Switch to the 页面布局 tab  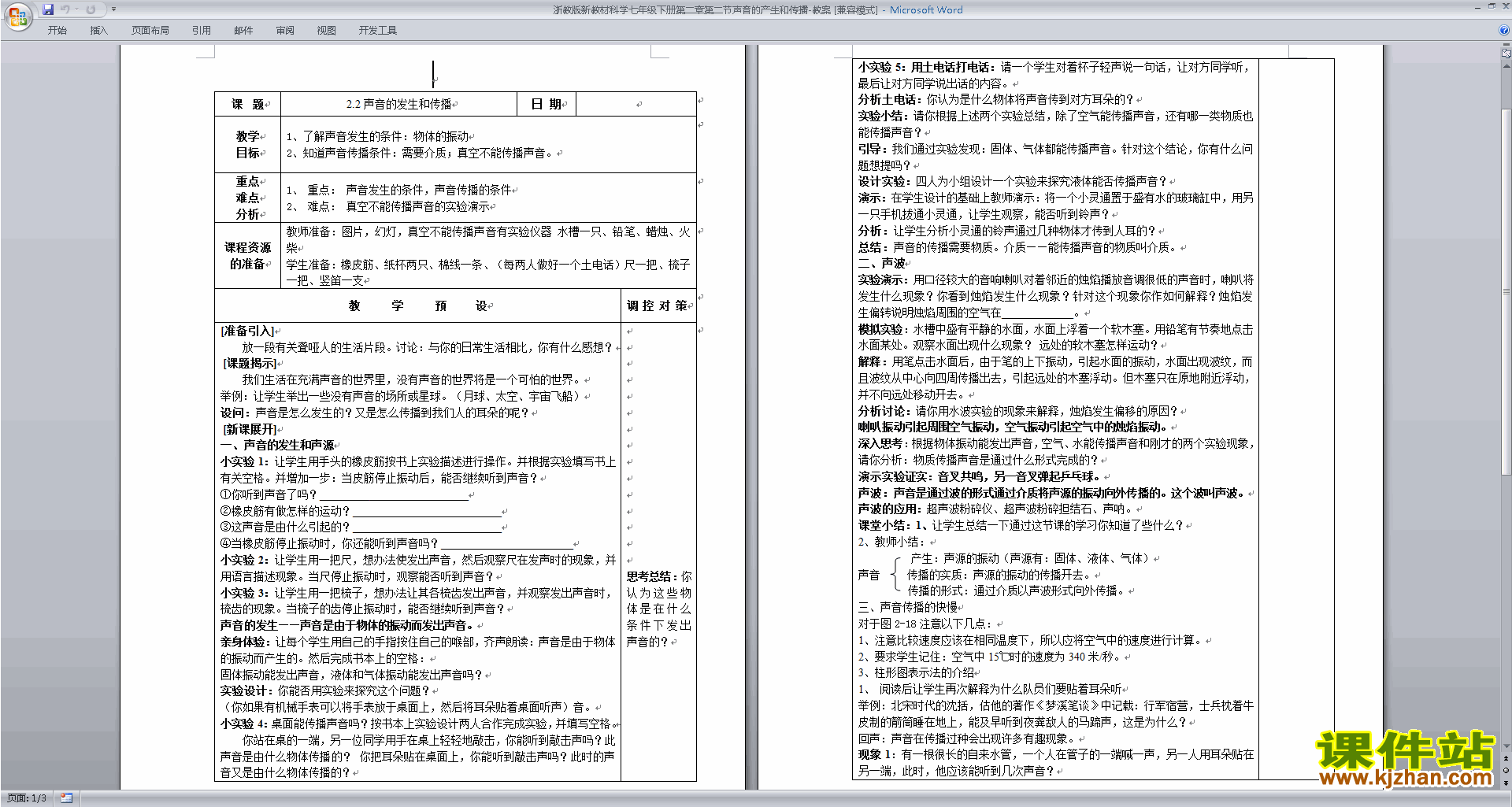click(x=150, y=31)
